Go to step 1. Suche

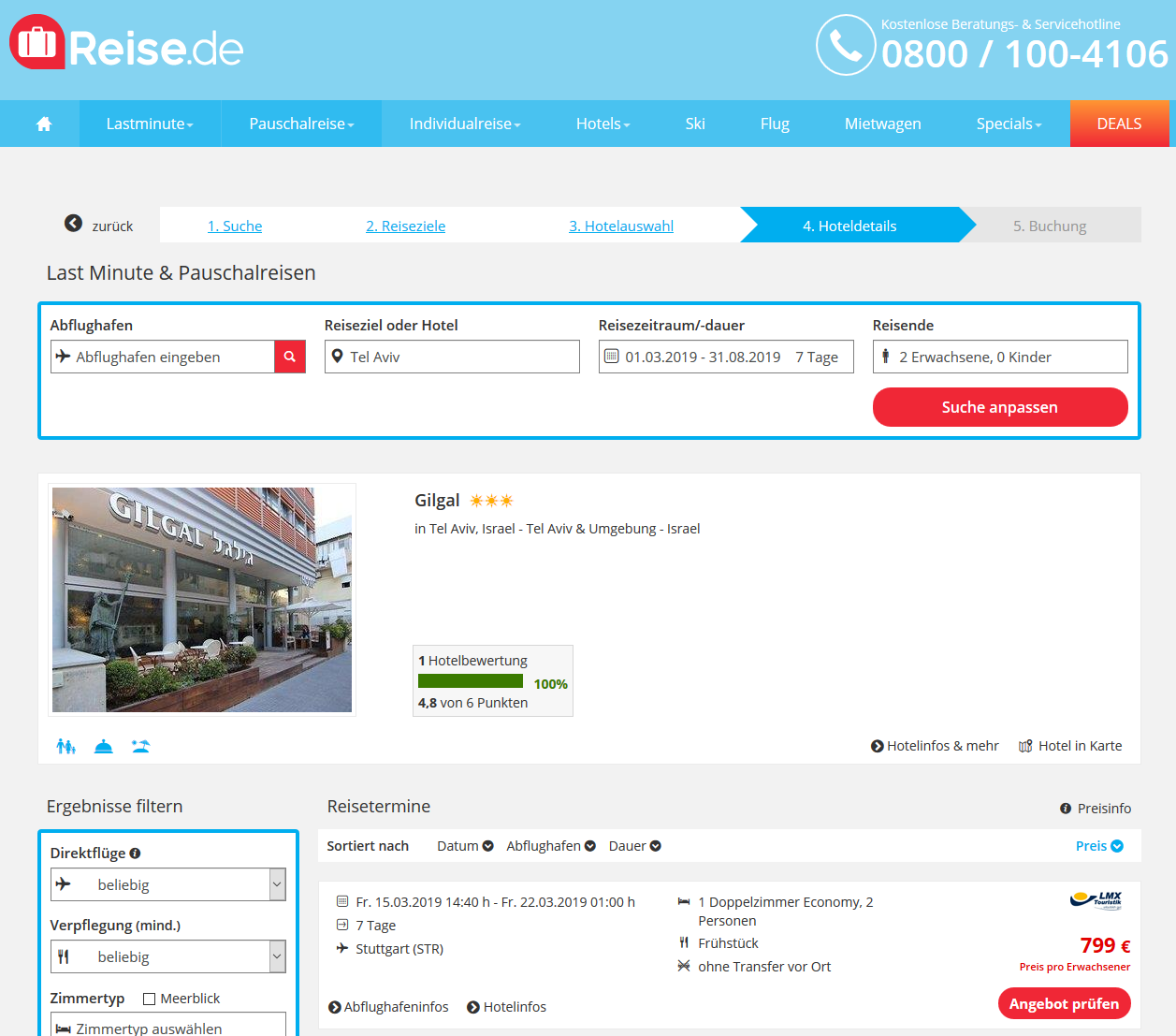click(235, 226)
